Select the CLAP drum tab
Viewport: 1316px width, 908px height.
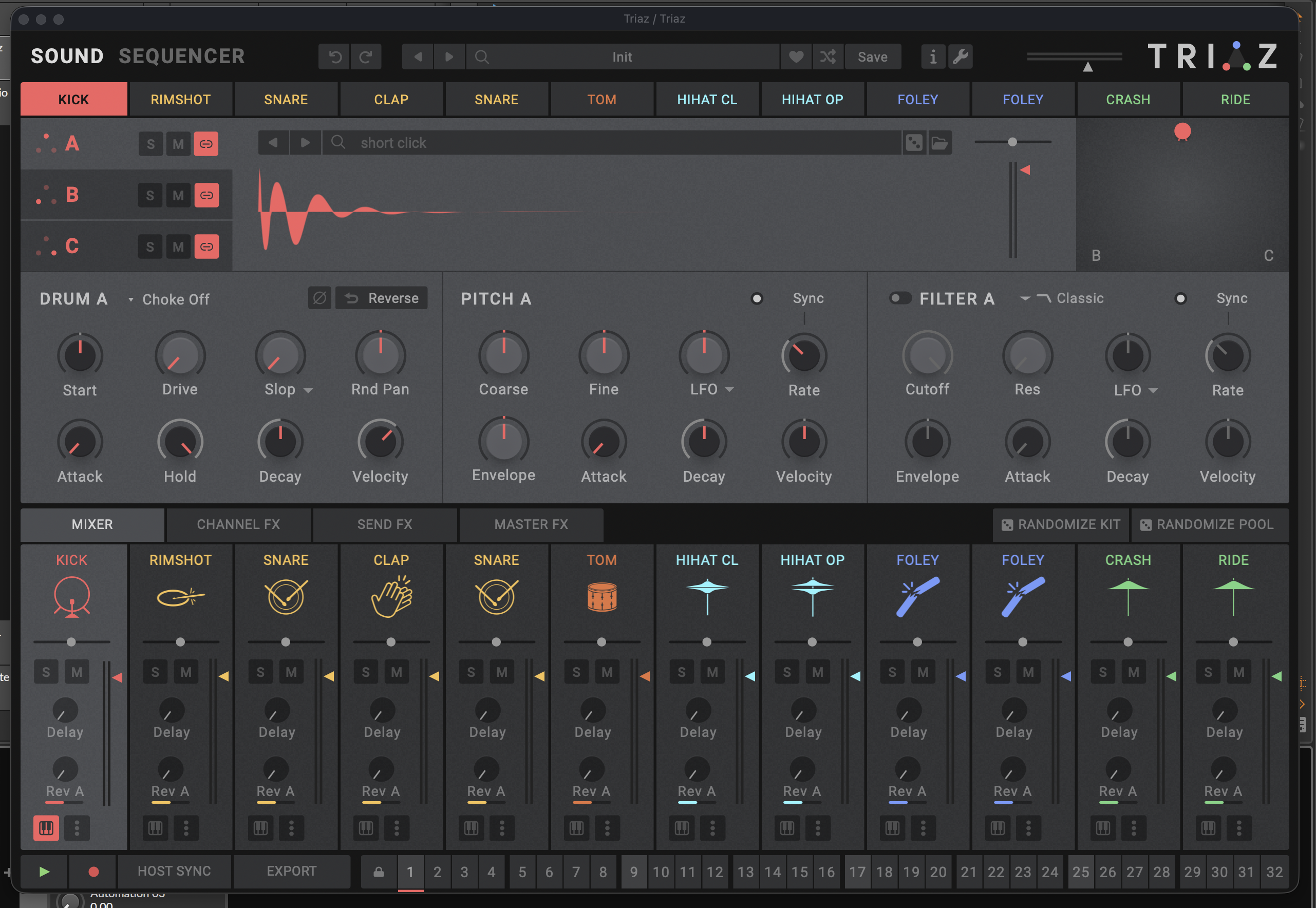391,100
